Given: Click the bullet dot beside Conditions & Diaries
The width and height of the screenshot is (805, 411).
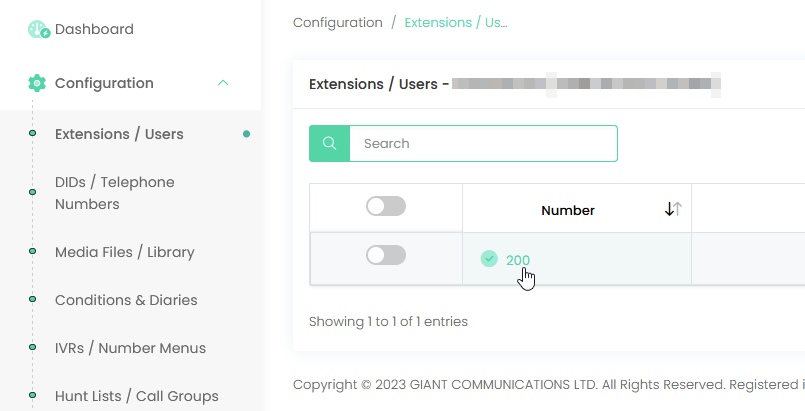Looking at the screenshot, I should [x=32, y=299].
